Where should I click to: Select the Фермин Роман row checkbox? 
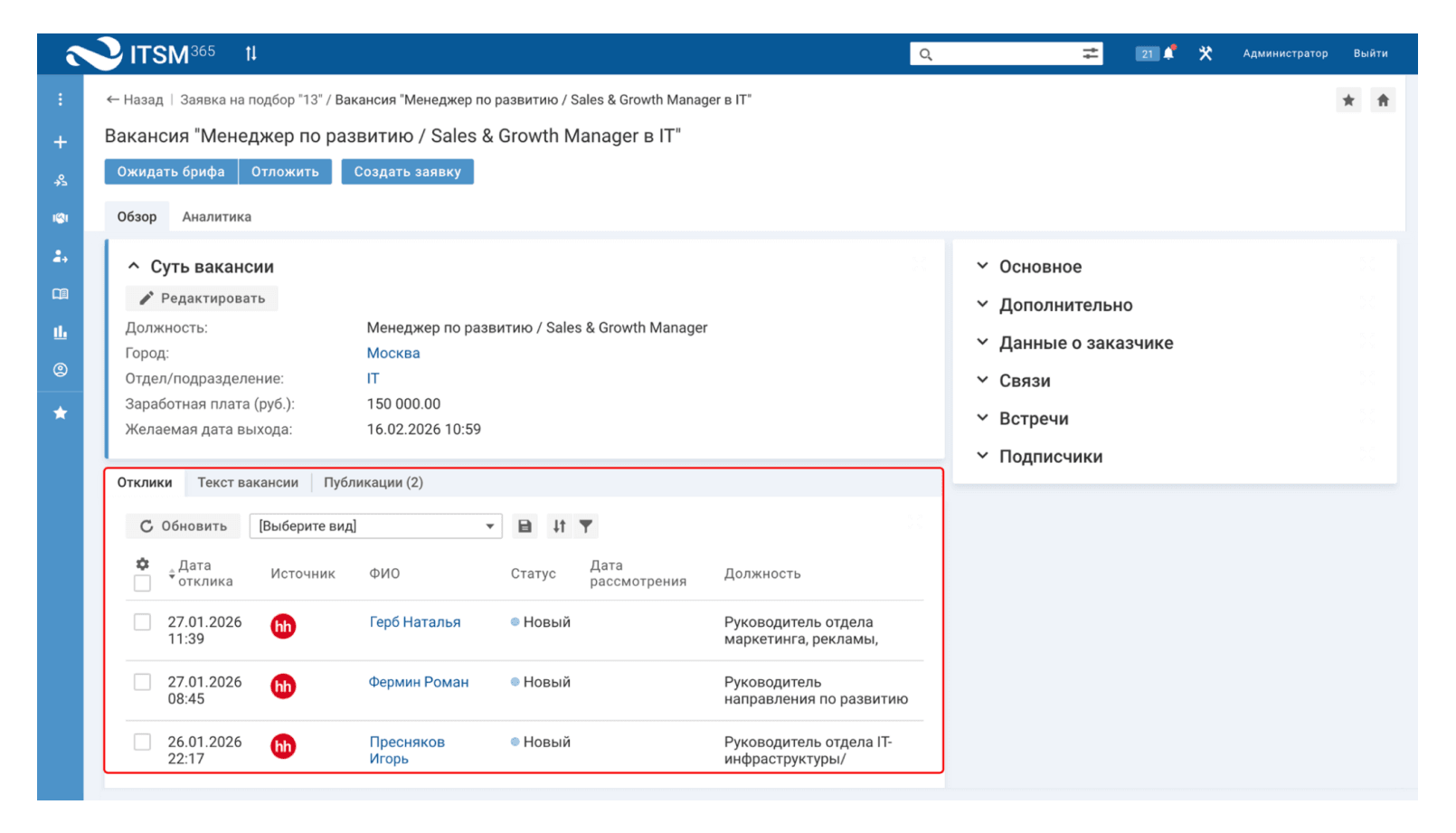142,682
